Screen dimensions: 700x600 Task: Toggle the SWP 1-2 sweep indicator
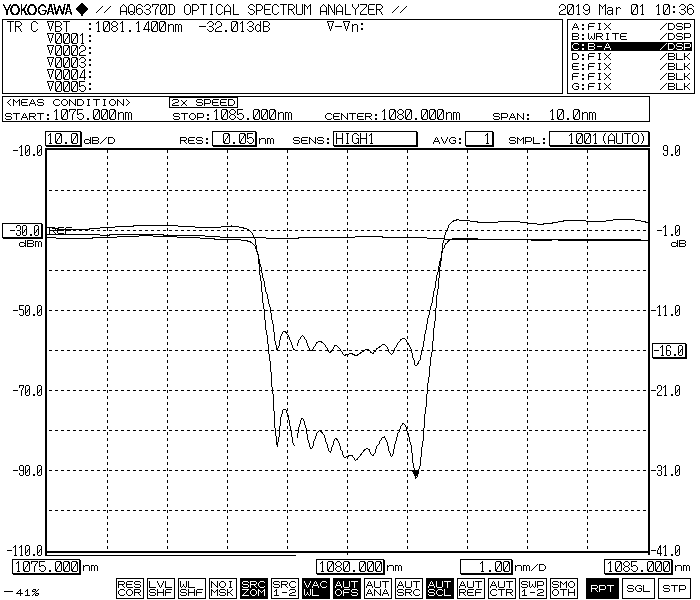[x=532, y=588]
